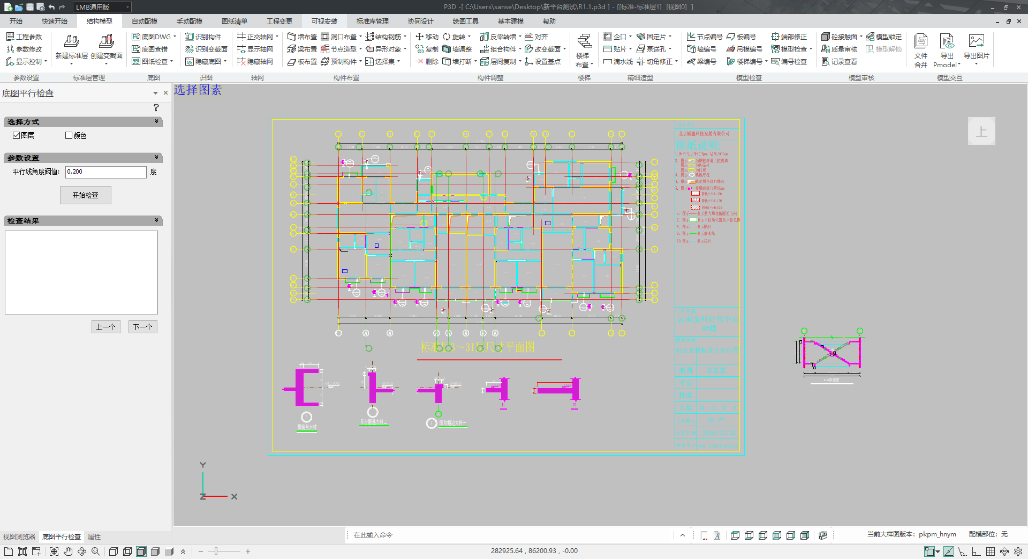Open the 属性 tab at bottom
This screenshot has width=1028, height=559.
point(94,537)
